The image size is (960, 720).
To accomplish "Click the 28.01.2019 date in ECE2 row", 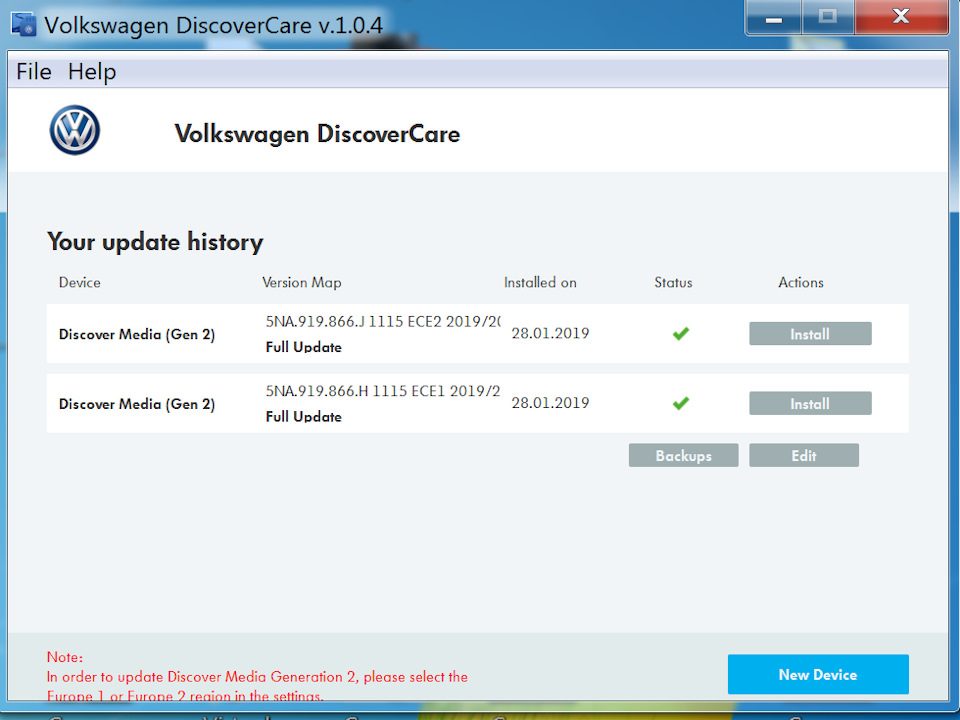I will 550,333.
